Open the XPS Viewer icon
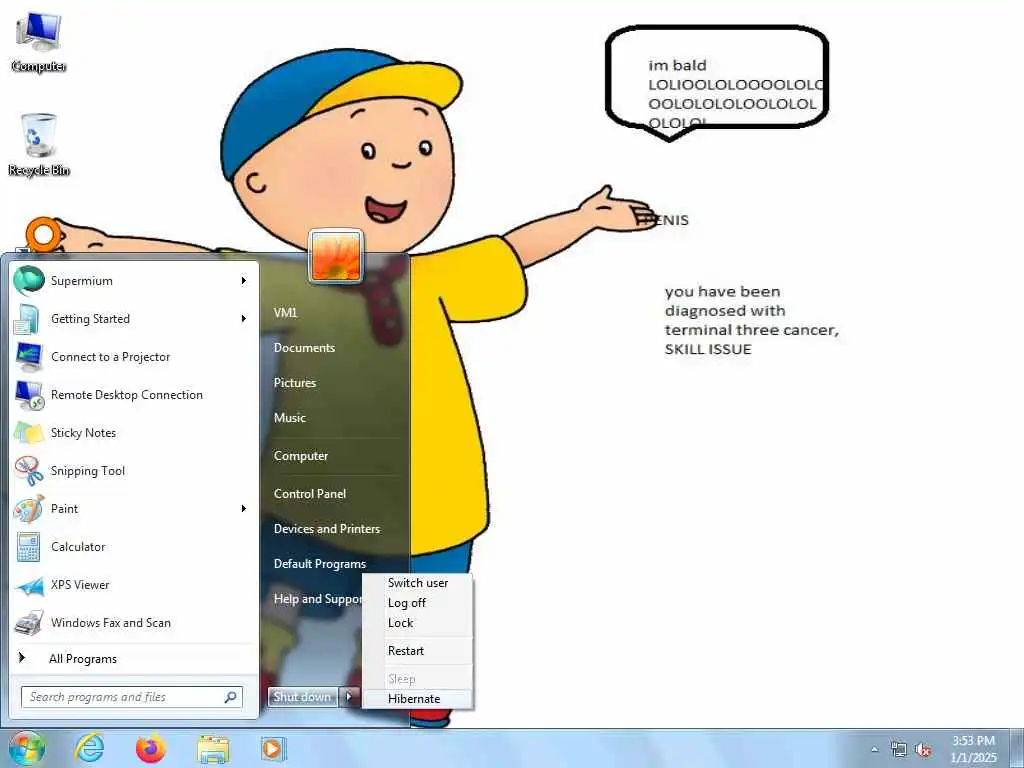This screenshot has height=768, width=1024. 29,585
